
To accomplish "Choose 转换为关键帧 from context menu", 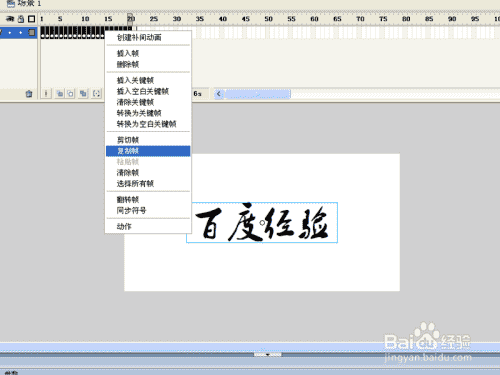I will [x=148, y=113].
